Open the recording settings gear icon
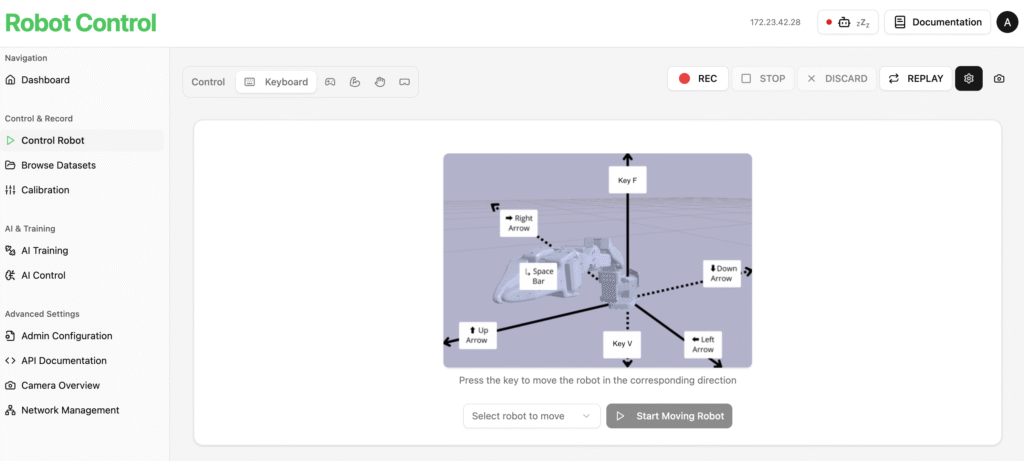 [968, 78]
